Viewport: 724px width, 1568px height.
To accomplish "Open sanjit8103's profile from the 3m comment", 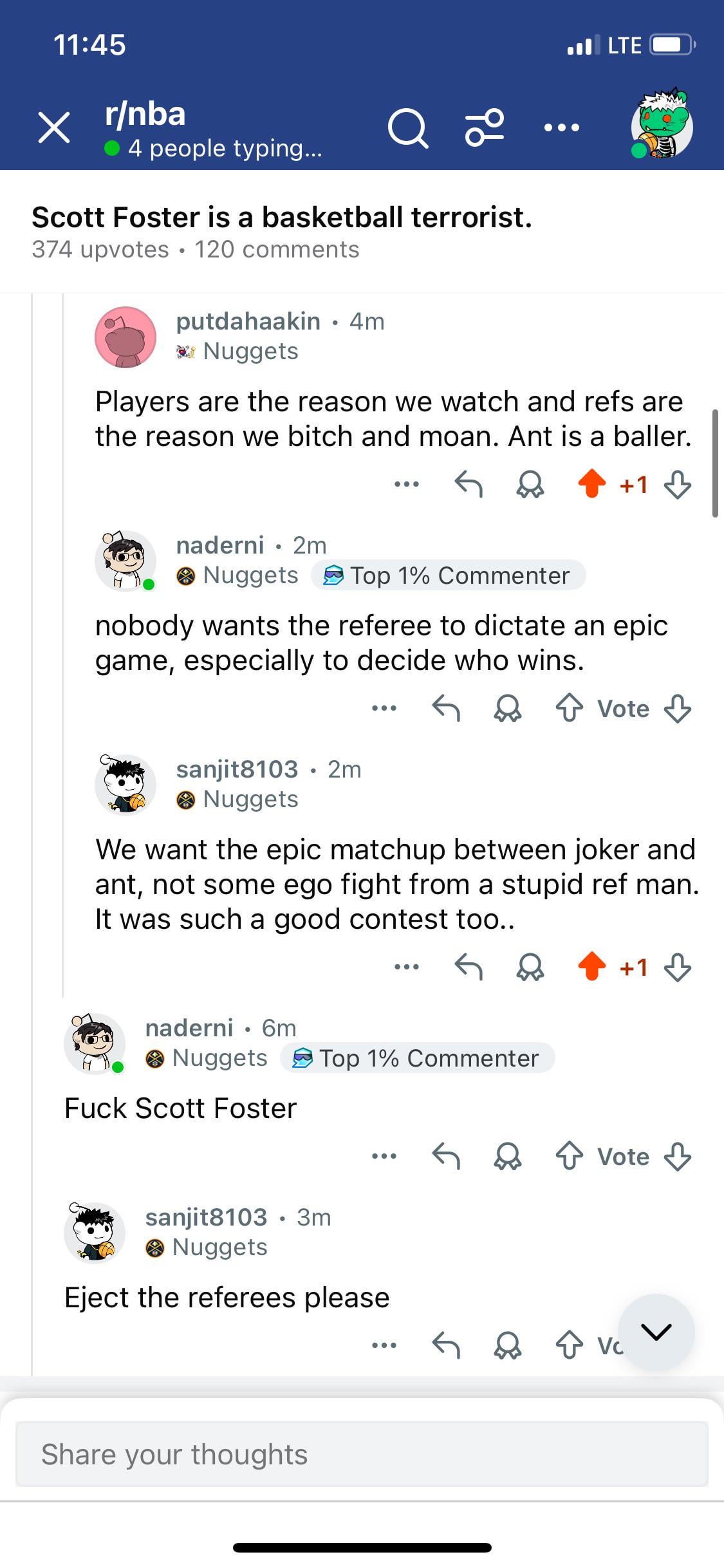I will 206,1217.
